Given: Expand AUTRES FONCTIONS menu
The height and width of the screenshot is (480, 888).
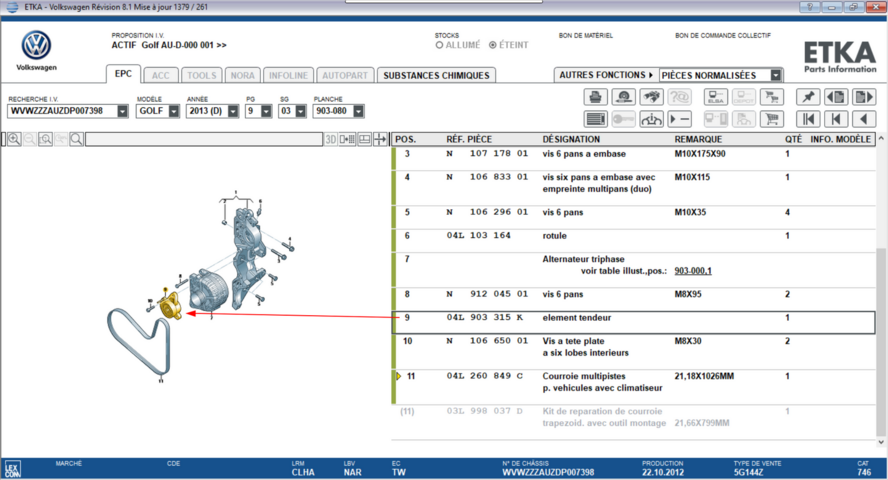Looking at the screenshot, I should (x=605, y=75).
